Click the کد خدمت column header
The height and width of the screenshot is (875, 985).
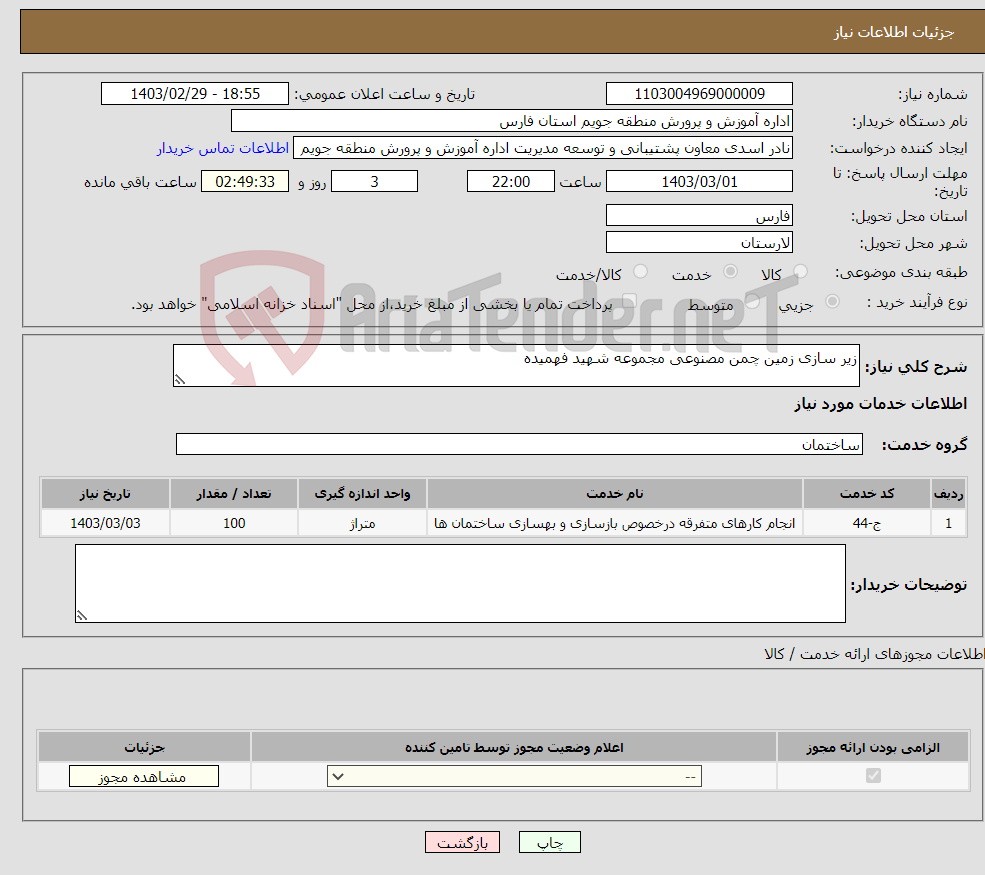[x=867, y=494]
